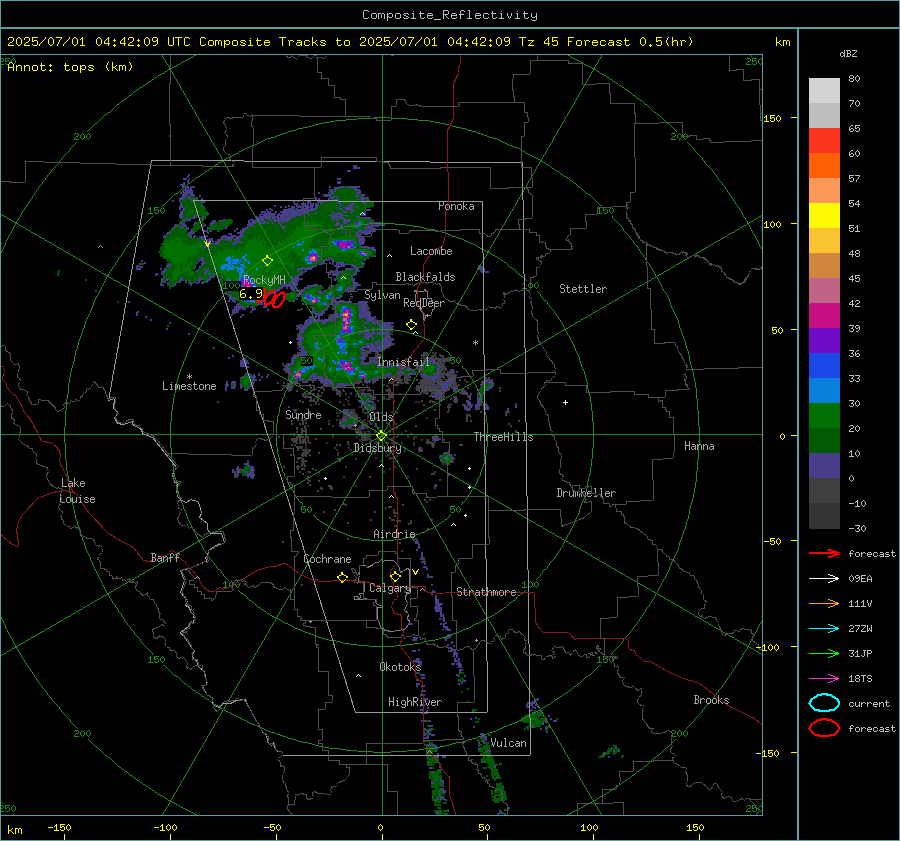This screenshot has width=900, height=841.
Task: Click the Limestone label on map
Action: [189, 386]
